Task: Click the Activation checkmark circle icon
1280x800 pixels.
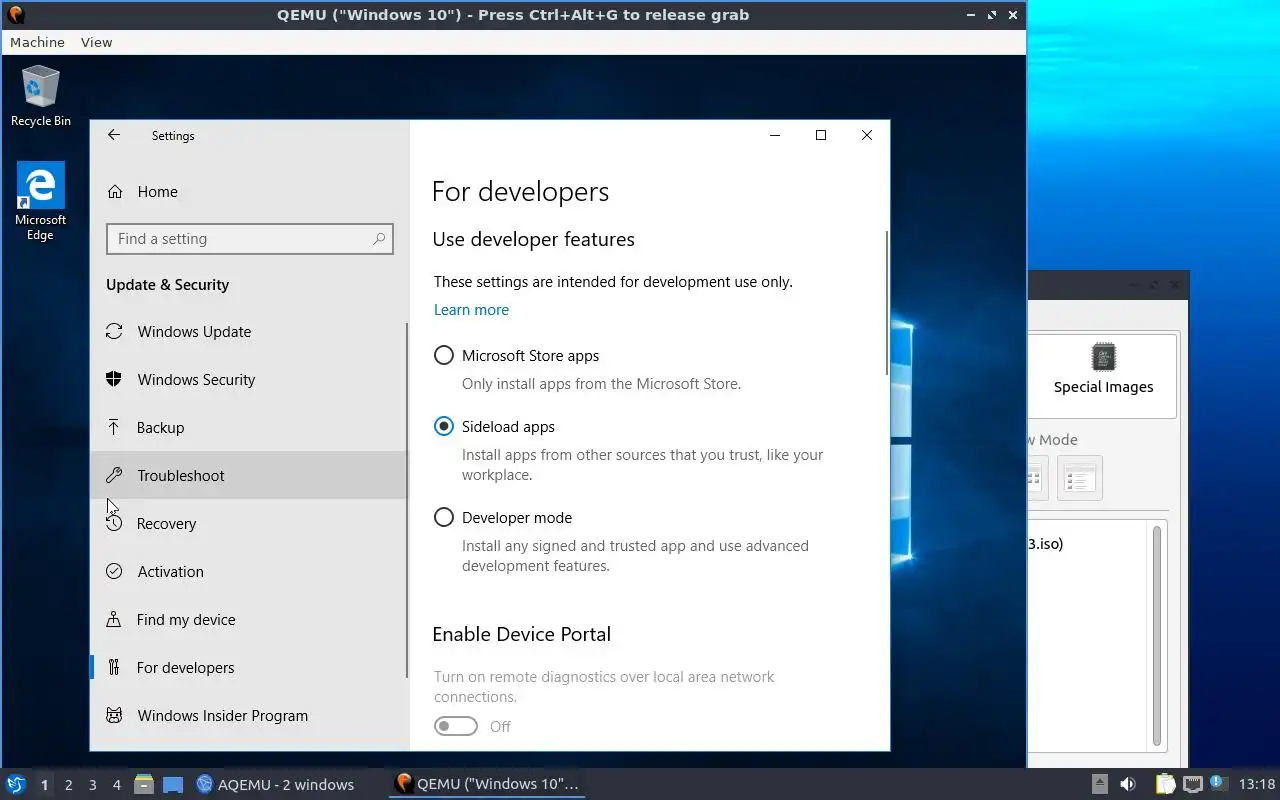Action: tap(114, 572)
